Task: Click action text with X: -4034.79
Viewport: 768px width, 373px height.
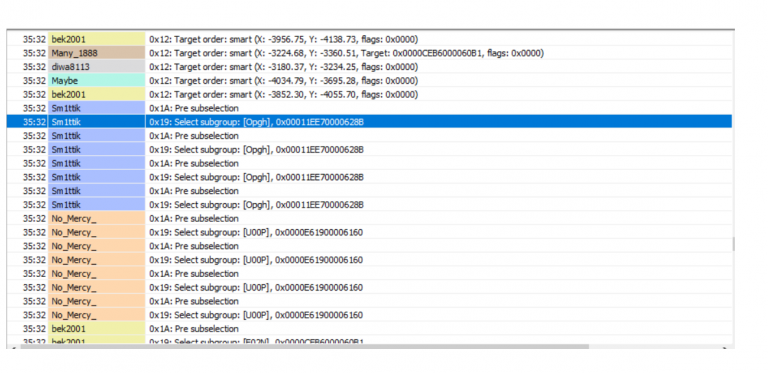Action: [x=284, y=81]
